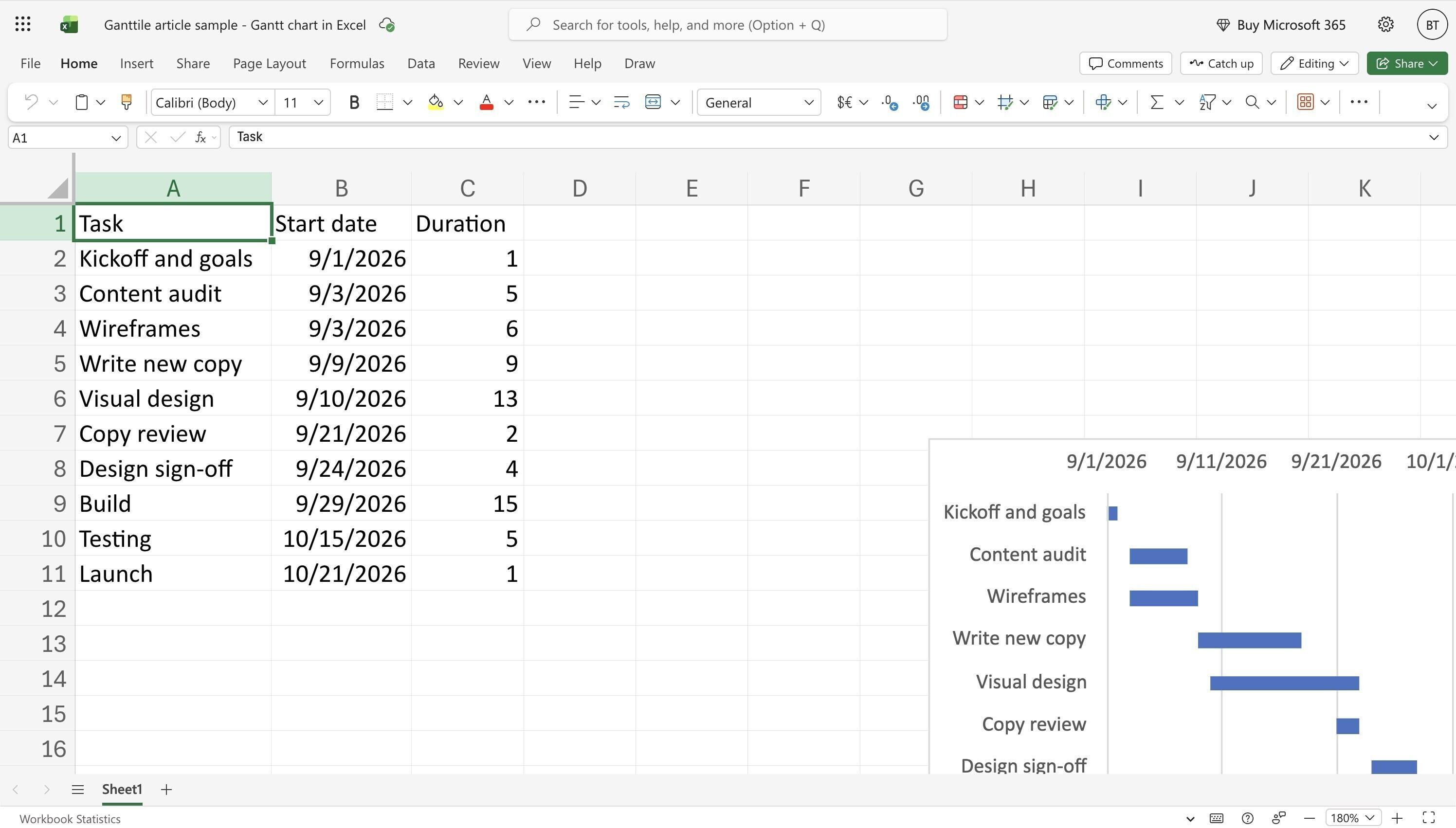The width and height of the screenshot is (1456, 828).
Task: Click the cell Borders icon
Action: 385,102
